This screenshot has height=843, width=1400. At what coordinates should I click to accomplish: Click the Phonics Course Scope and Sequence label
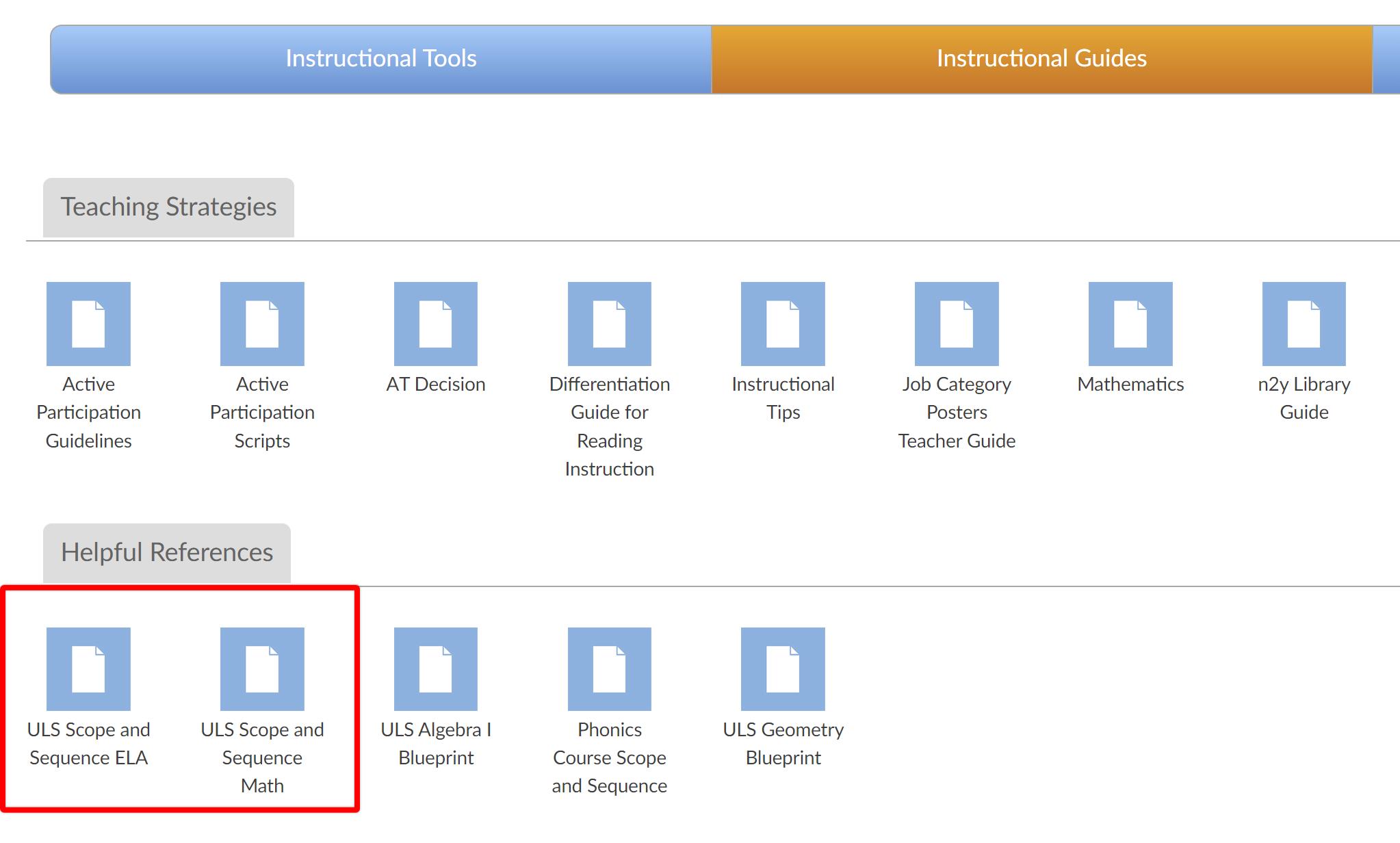[610, 758]
